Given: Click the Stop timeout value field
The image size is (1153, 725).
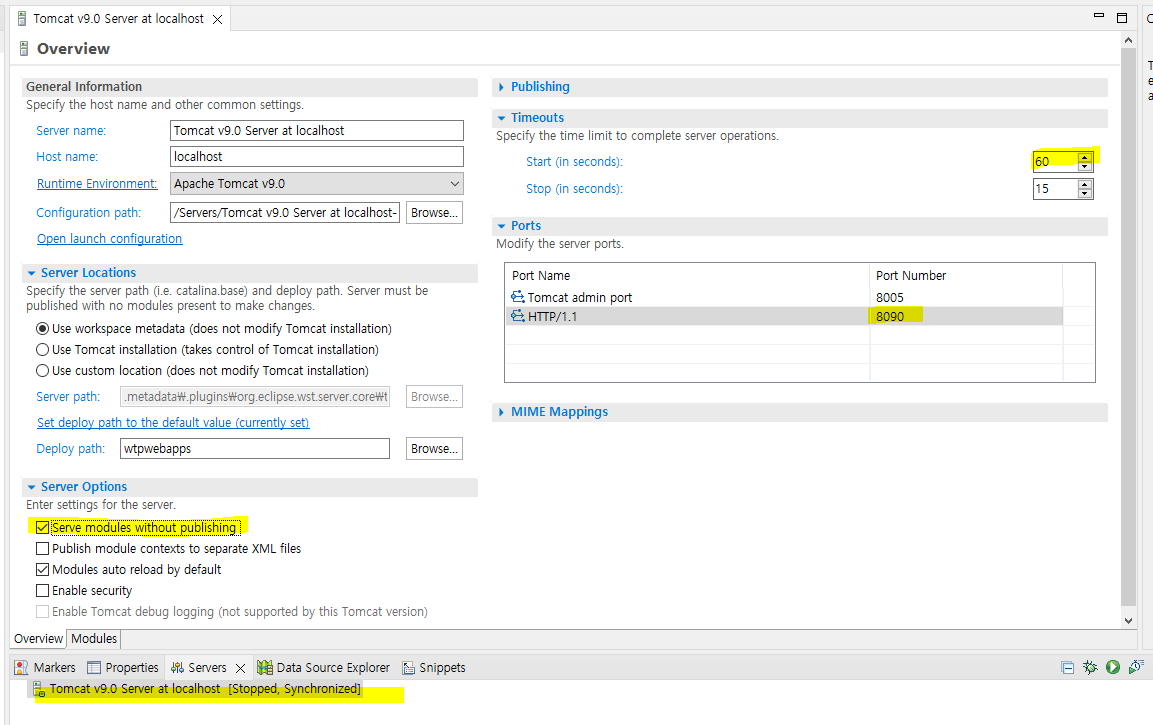Looking at the screenshot, I should [x=1055, y=189].
